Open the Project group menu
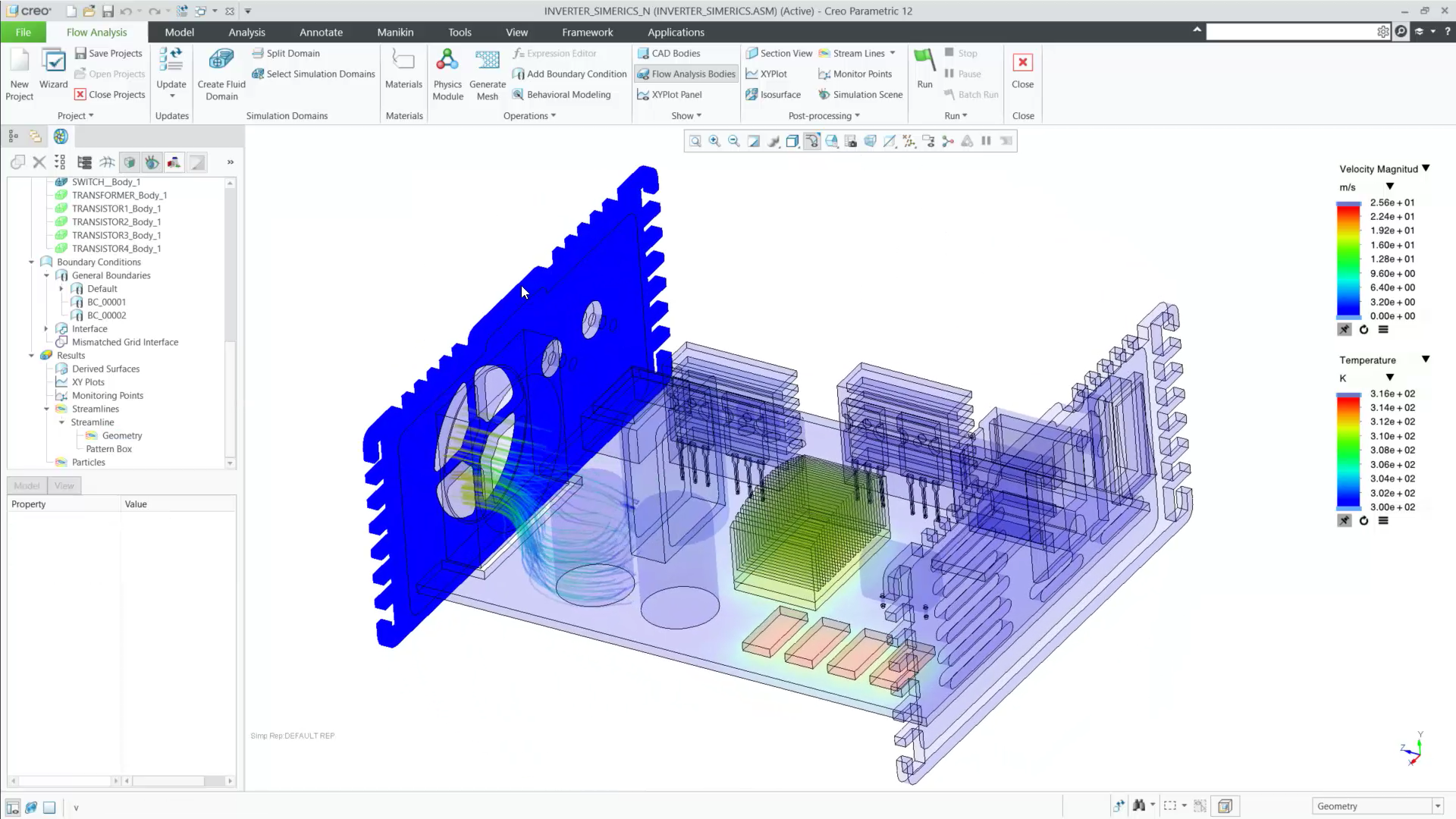This screenshot has height=819, width=1456. click(75, 115)
